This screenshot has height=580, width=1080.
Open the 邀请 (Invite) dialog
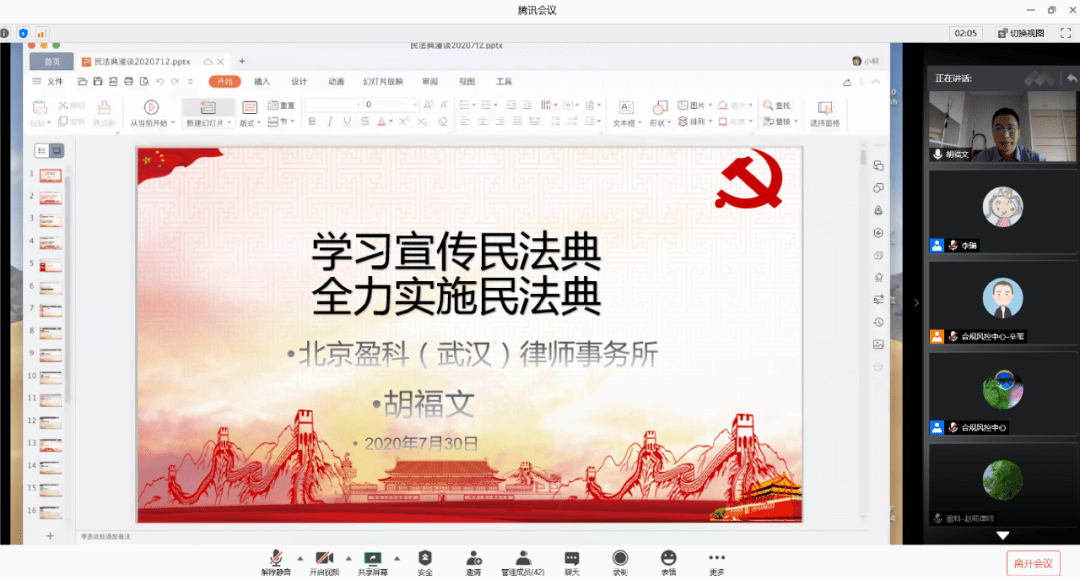pos(472,561)
